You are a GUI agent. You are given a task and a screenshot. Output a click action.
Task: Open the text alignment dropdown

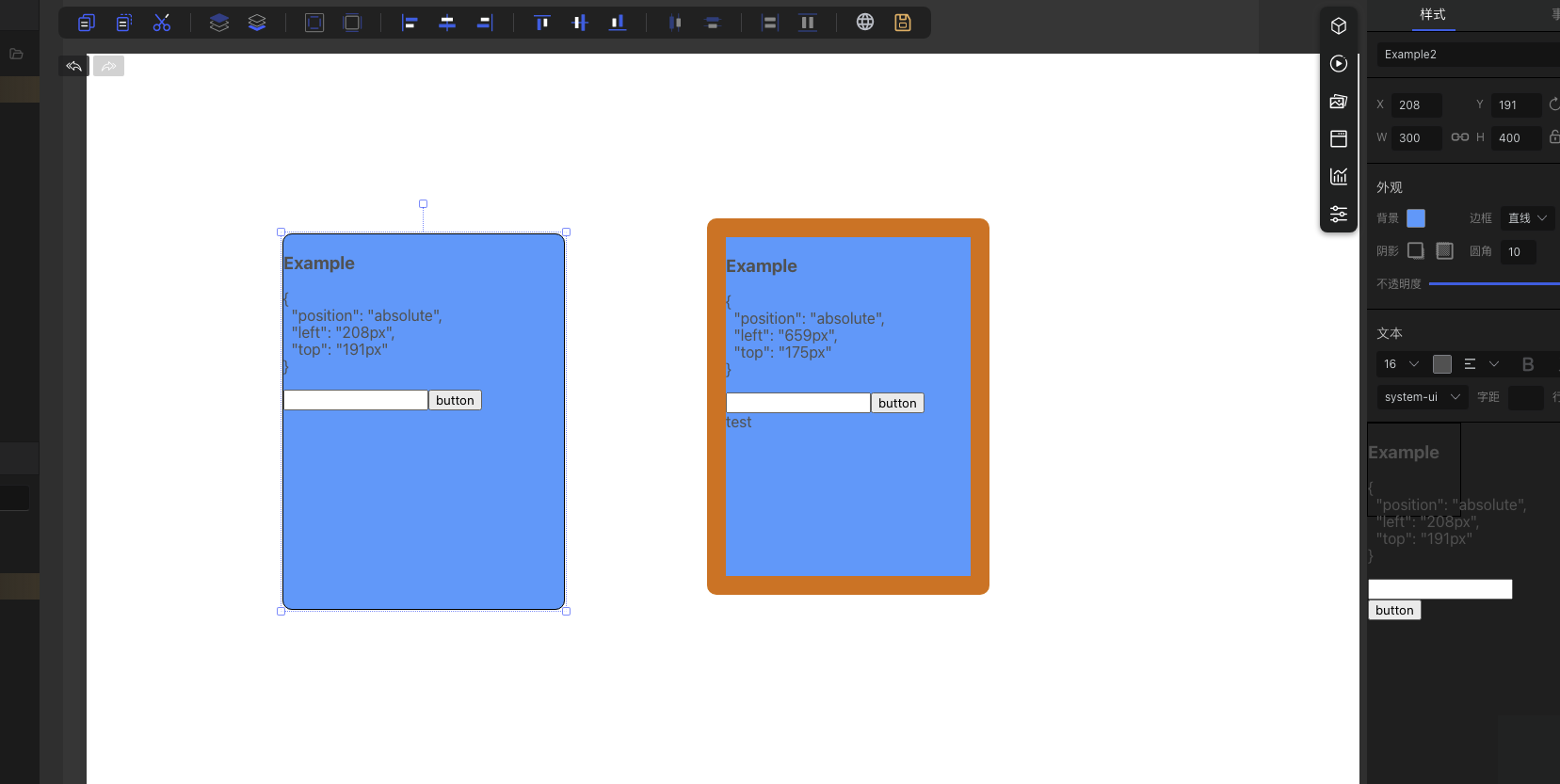[x=1482, y=364]
